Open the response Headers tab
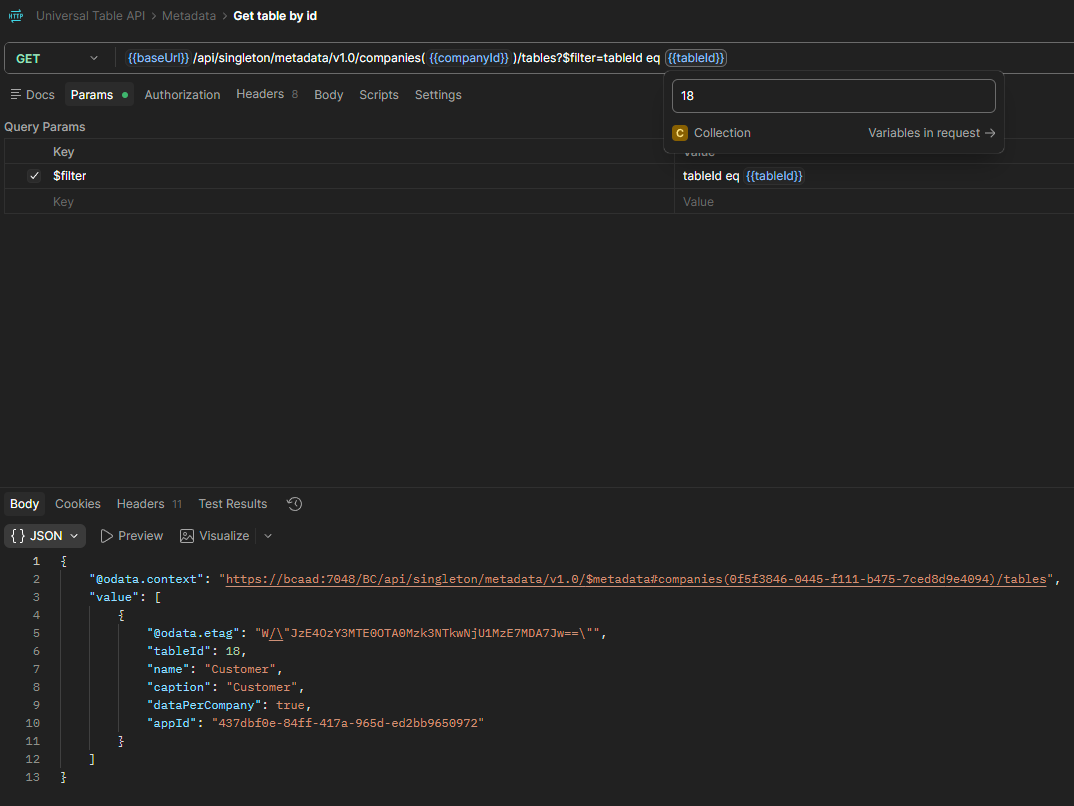Image resolution: width=1074 pixels, height=806 pixels. coord(149,504)
